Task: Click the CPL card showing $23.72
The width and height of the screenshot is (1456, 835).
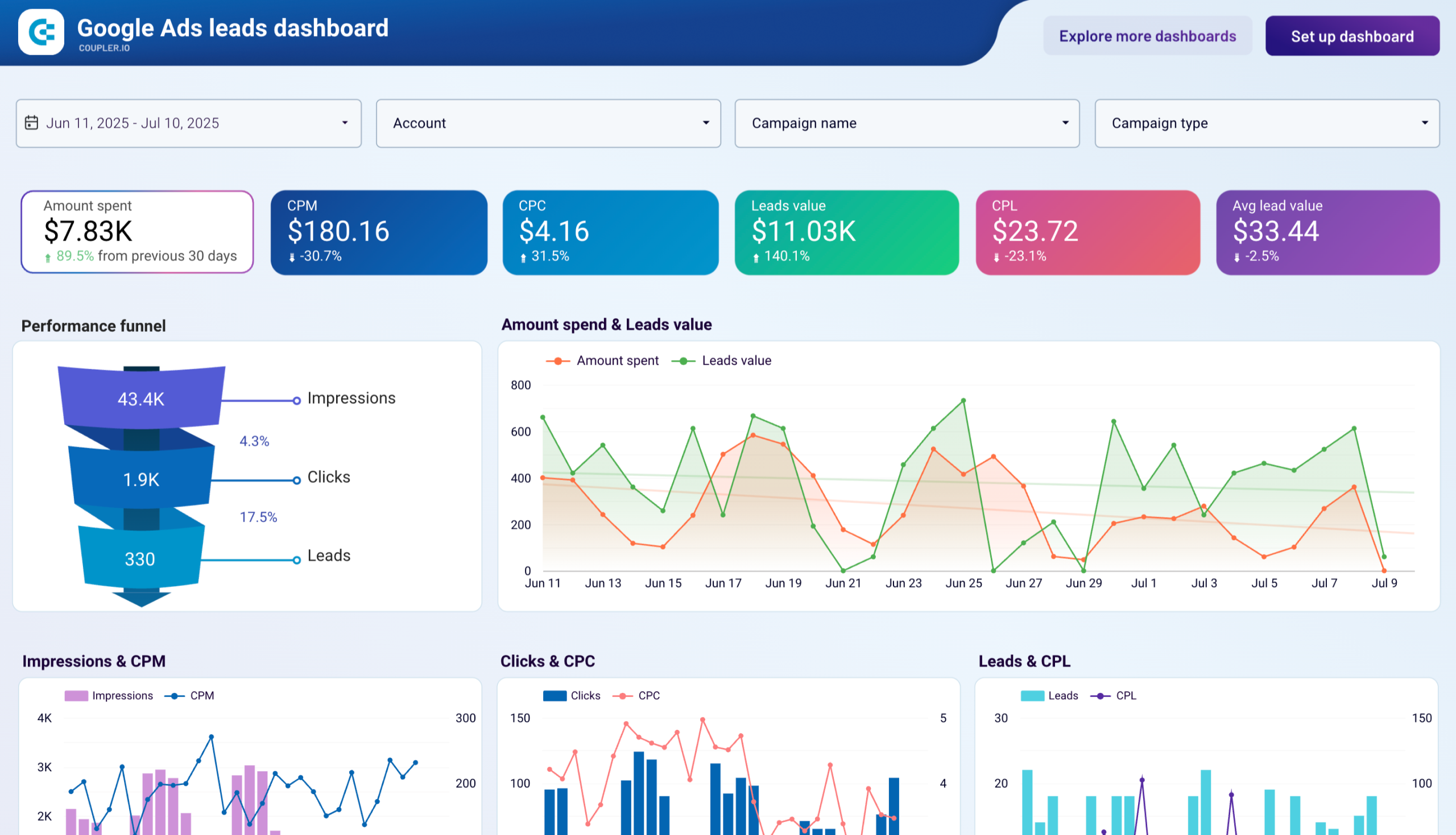Action: click(1087, 232)
